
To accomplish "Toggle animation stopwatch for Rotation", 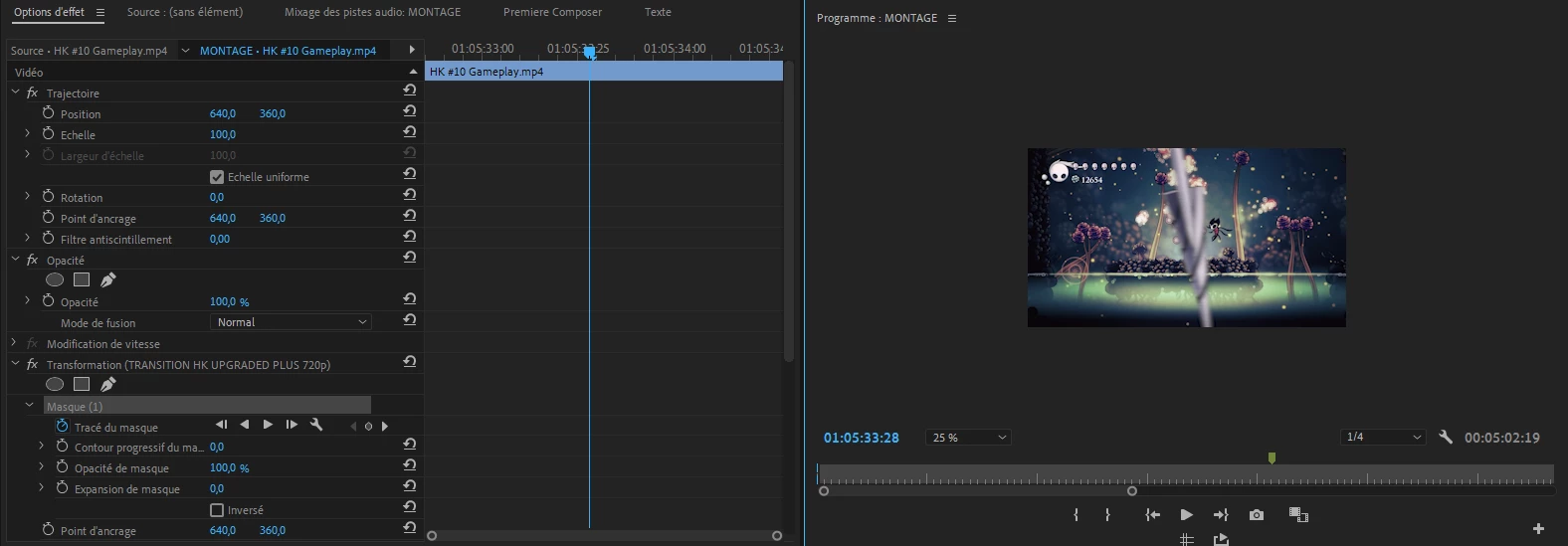I will [48, 196].
